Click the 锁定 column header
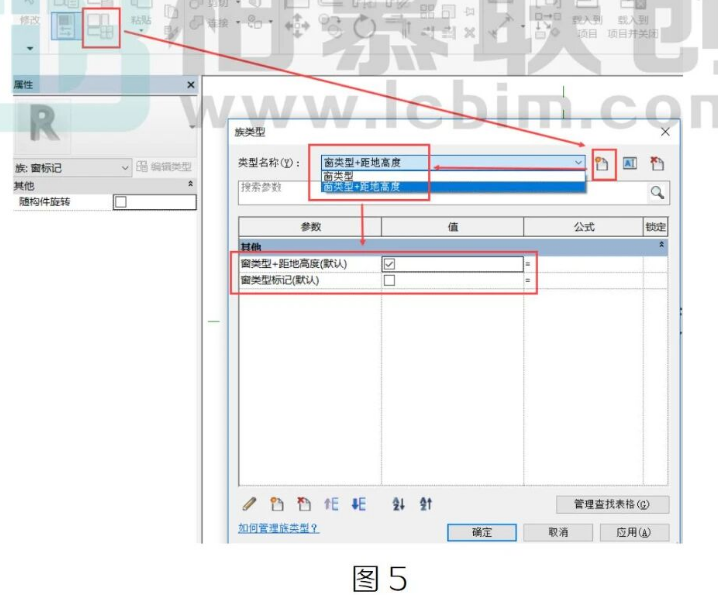 (x=655, y=227)
